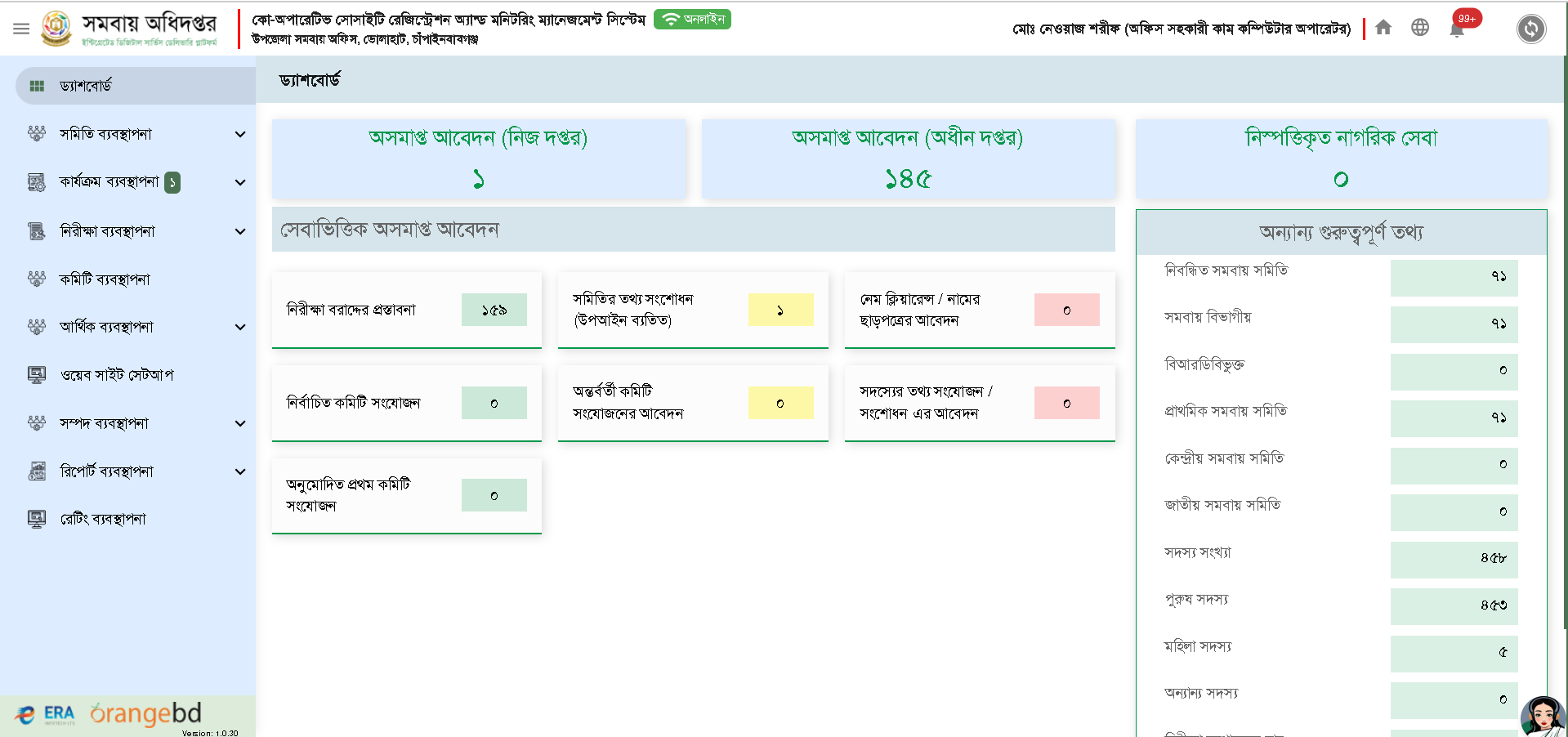Viewport: 1568px width, 737px height.
Task: Click the home icon in header
Action: (x=1383, y=28)
